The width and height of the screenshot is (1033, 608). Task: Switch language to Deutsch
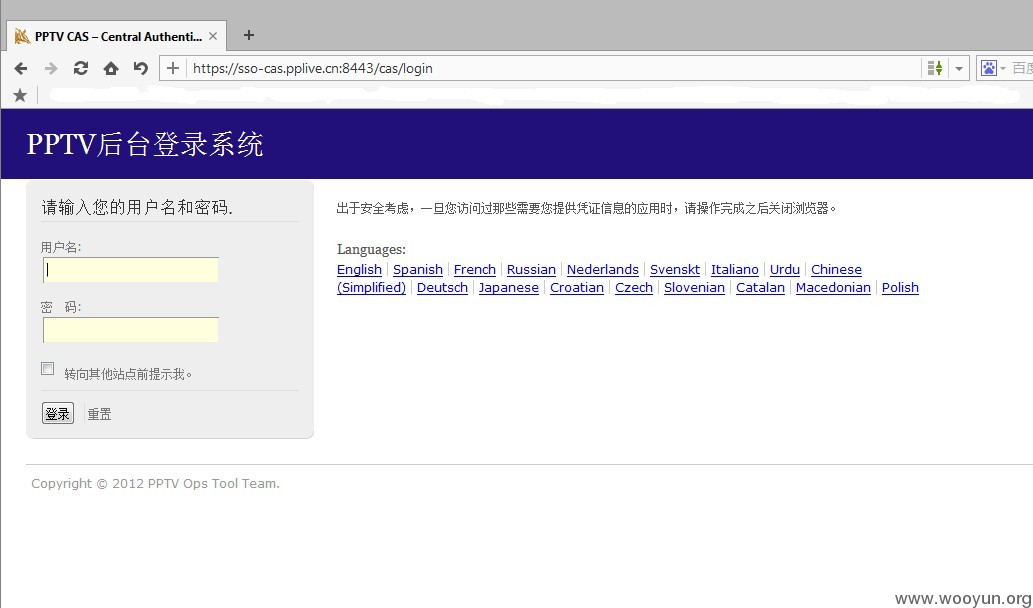tap(442, 288)
